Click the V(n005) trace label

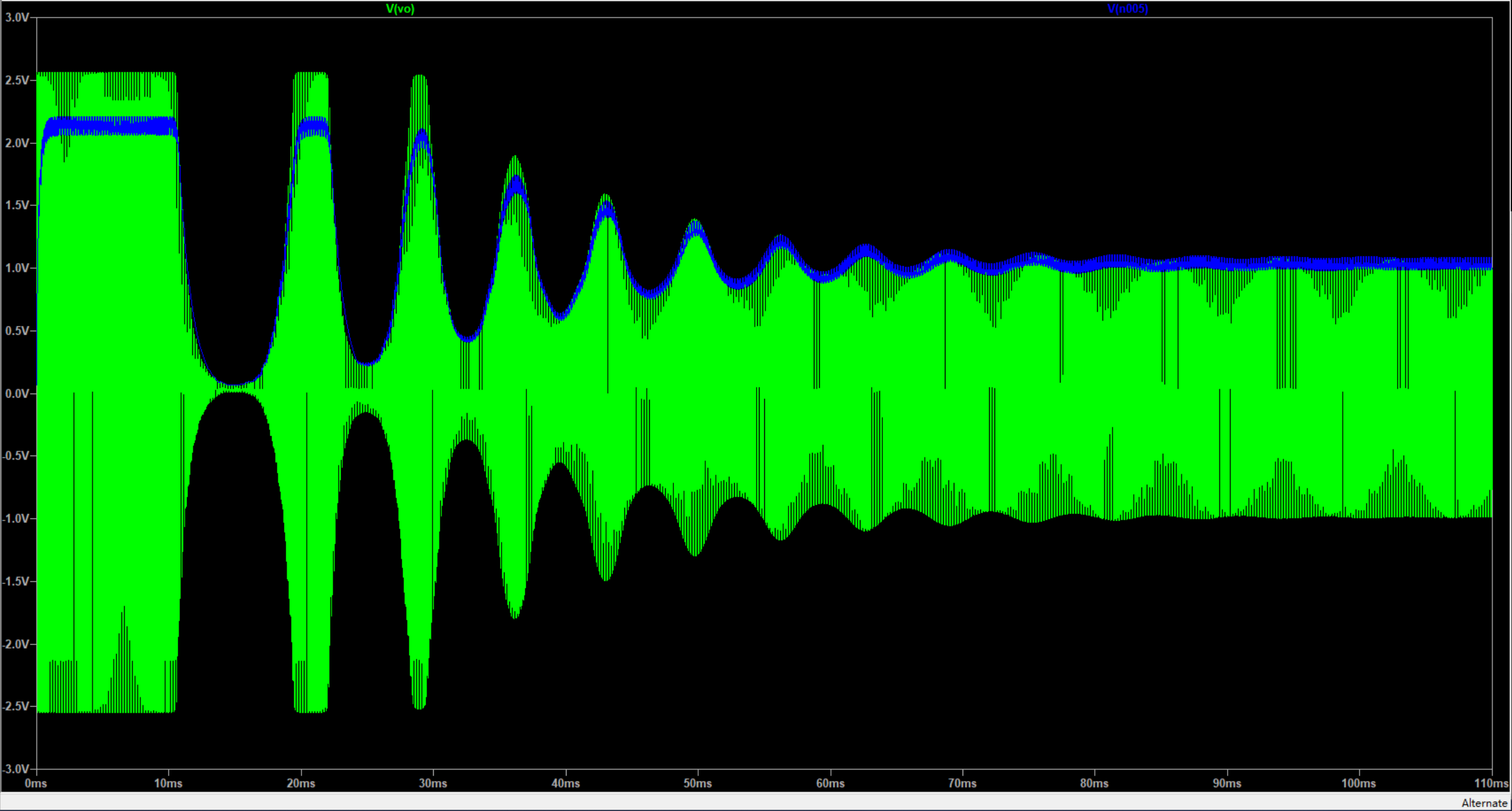(x=1127, y=9)
